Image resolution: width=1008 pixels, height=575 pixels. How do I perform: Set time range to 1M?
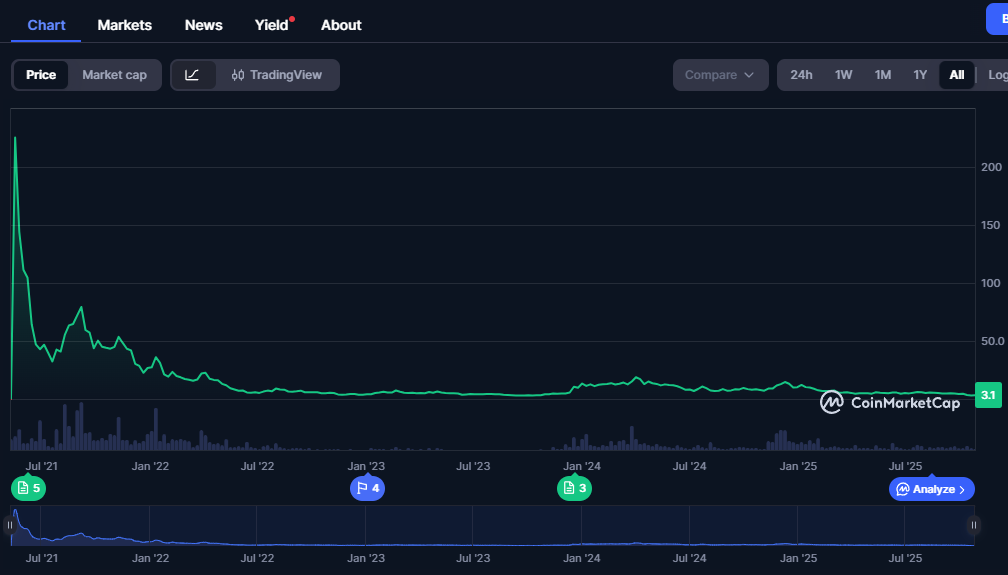(x=883, y=75)
